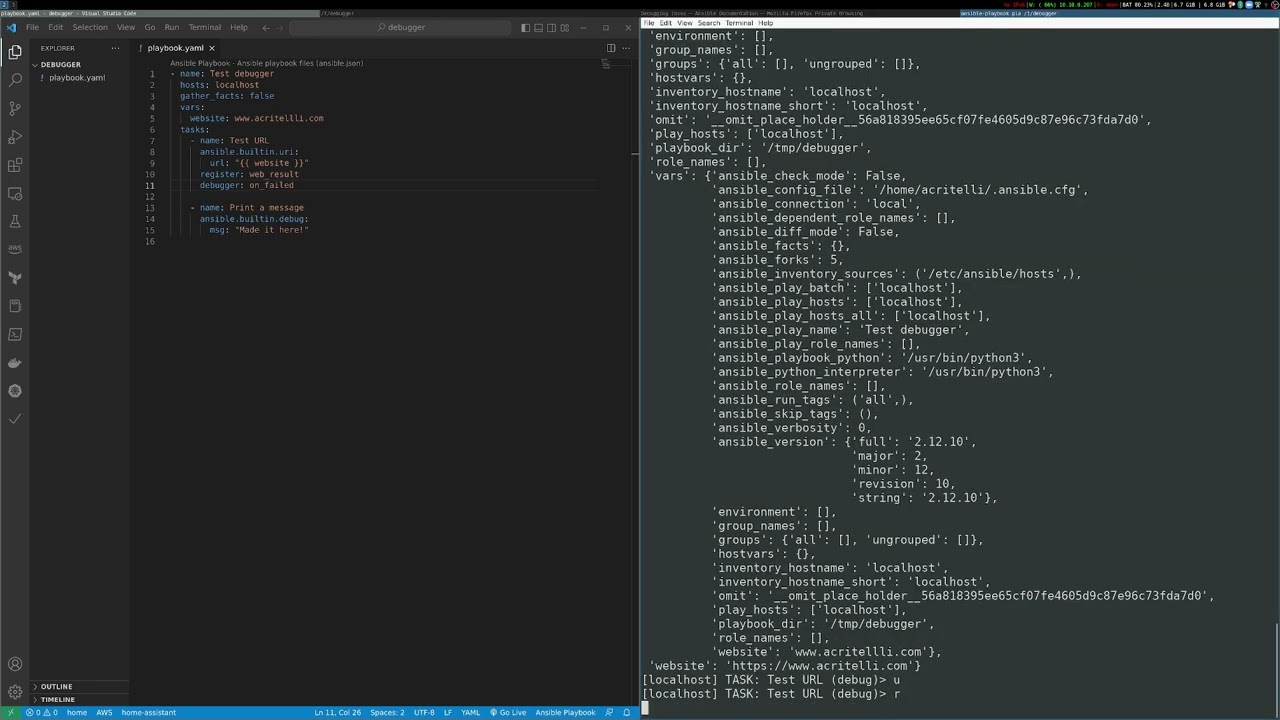This screenshot has width=1280, height=720.
Task: Open the terminal window's View menu
Action: (684, 23)
